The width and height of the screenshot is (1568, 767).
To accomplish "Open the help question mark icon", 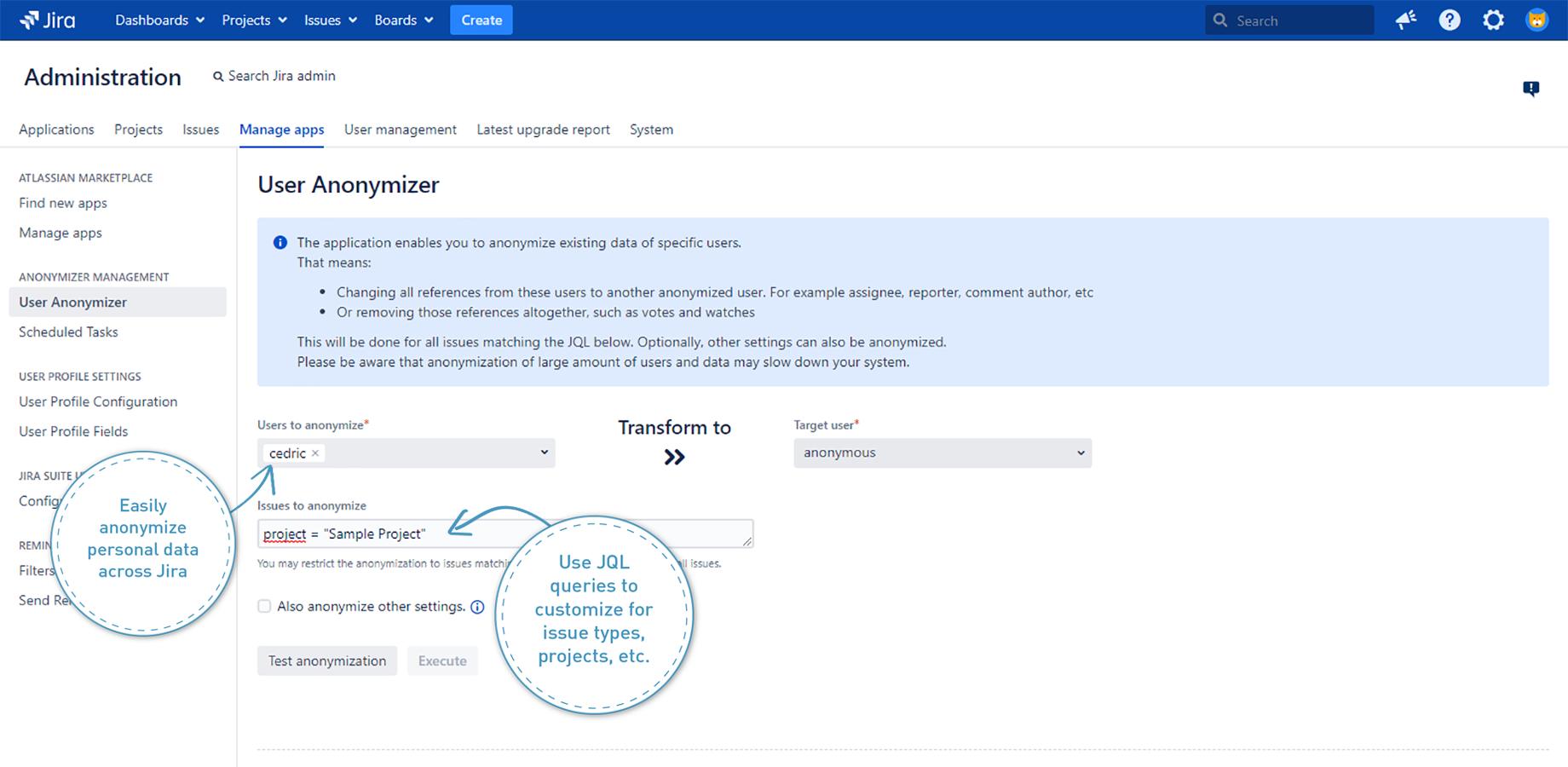I will tap(1450, 20).
